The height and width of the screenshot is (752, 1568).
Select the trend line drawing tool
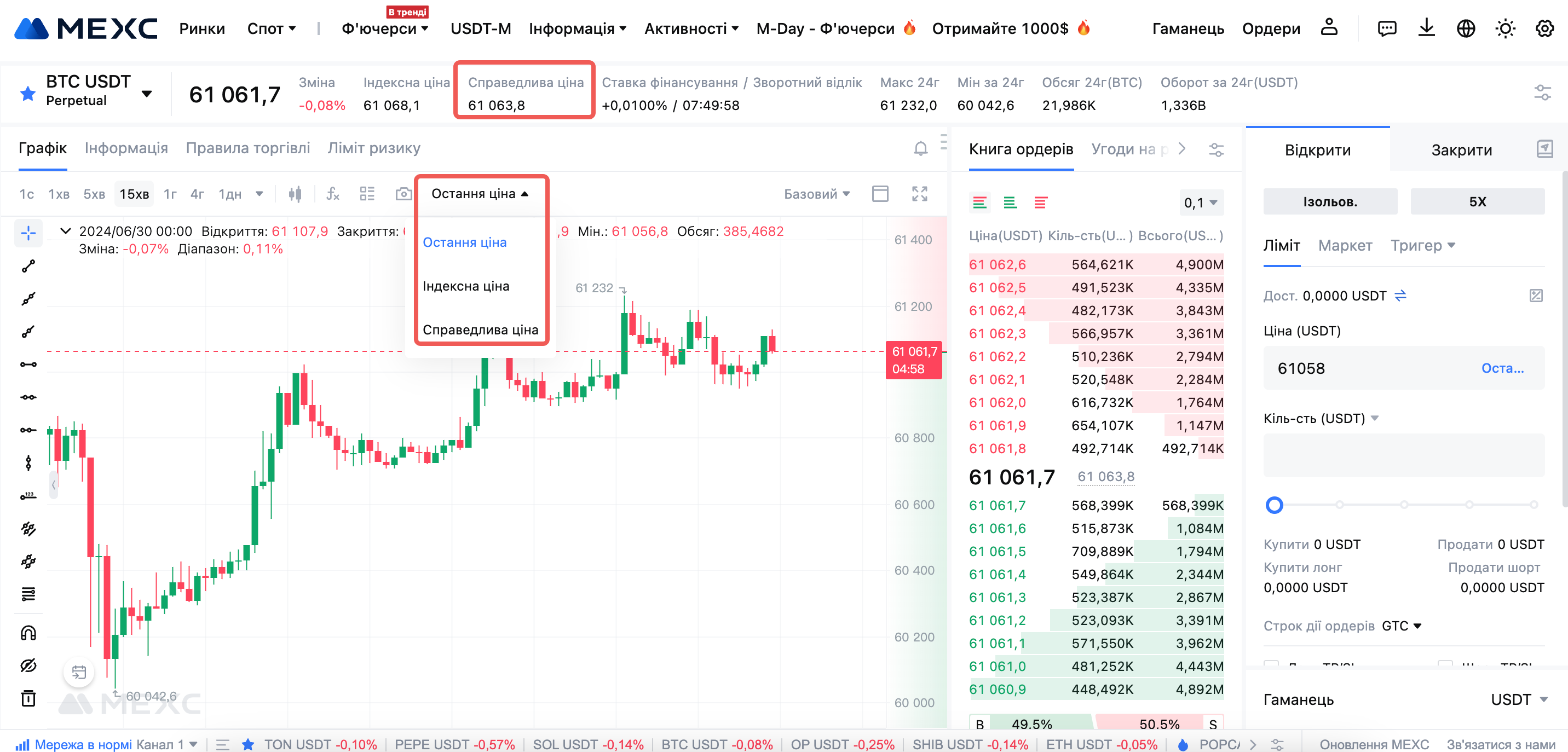[28, 266]
